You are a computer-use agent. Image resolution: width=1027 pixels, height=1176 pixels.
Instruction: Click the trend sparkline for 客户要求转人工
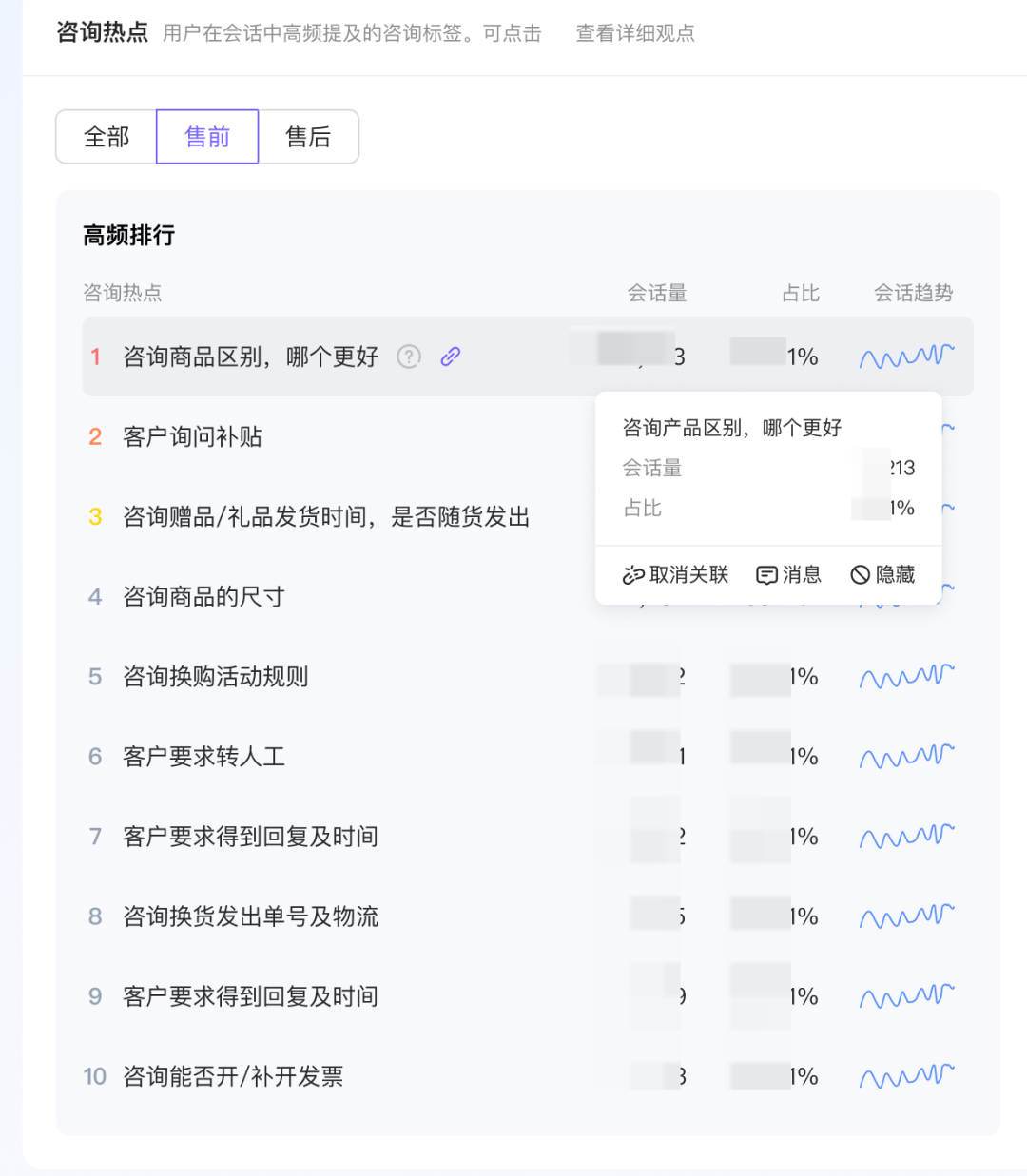(905, 756)
